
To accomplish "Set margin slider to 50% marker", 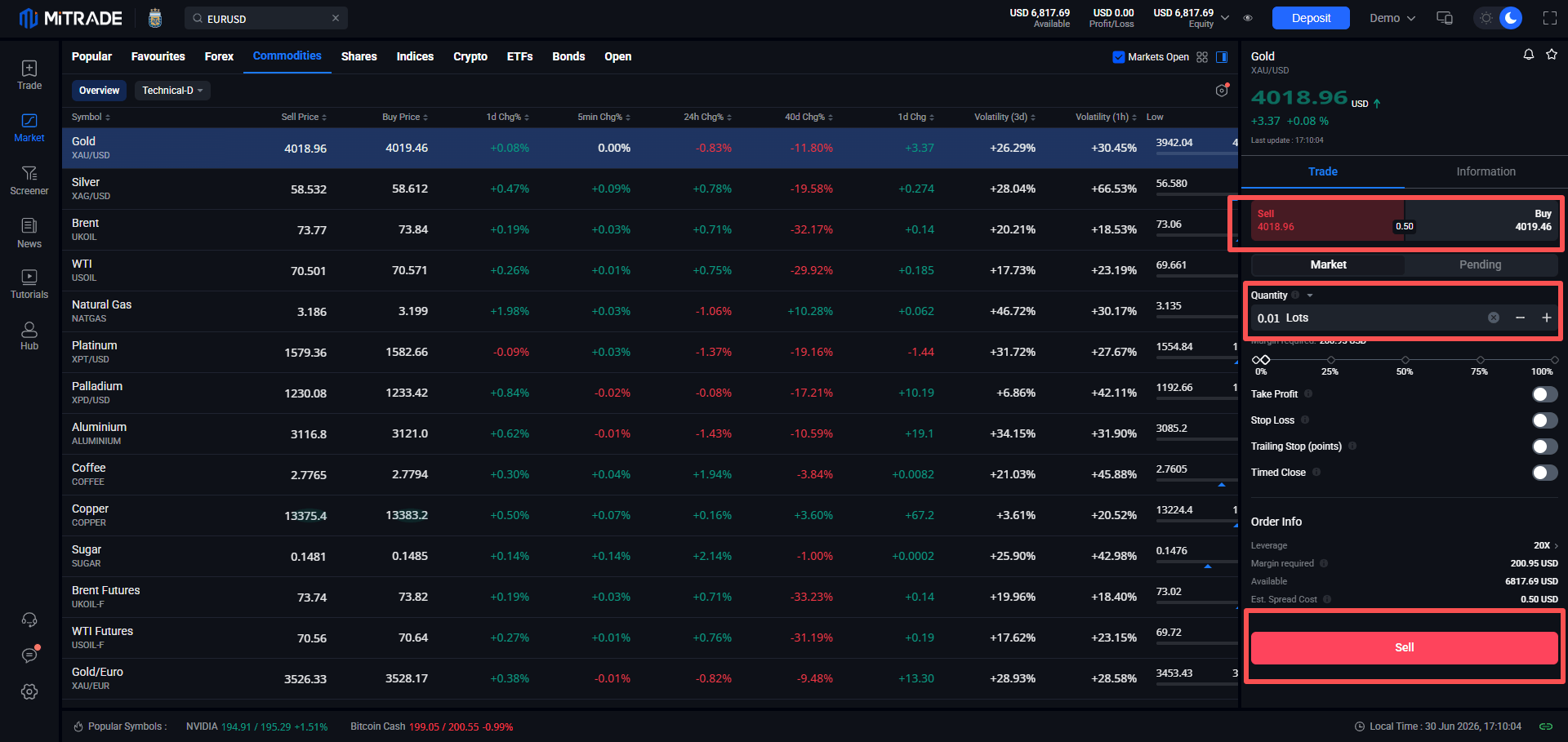I will 1405,360.
